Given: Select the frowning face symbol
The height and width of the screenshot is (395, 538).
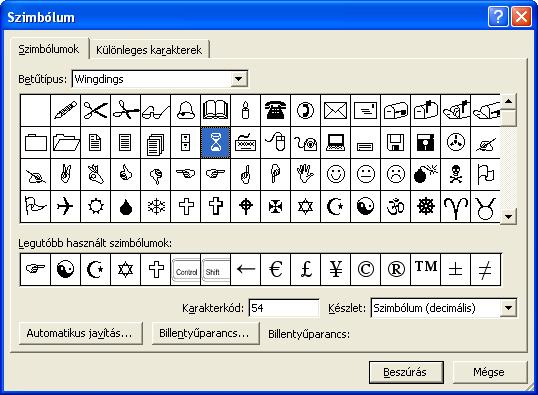Looking at the screenshot, I should [396, 174].
